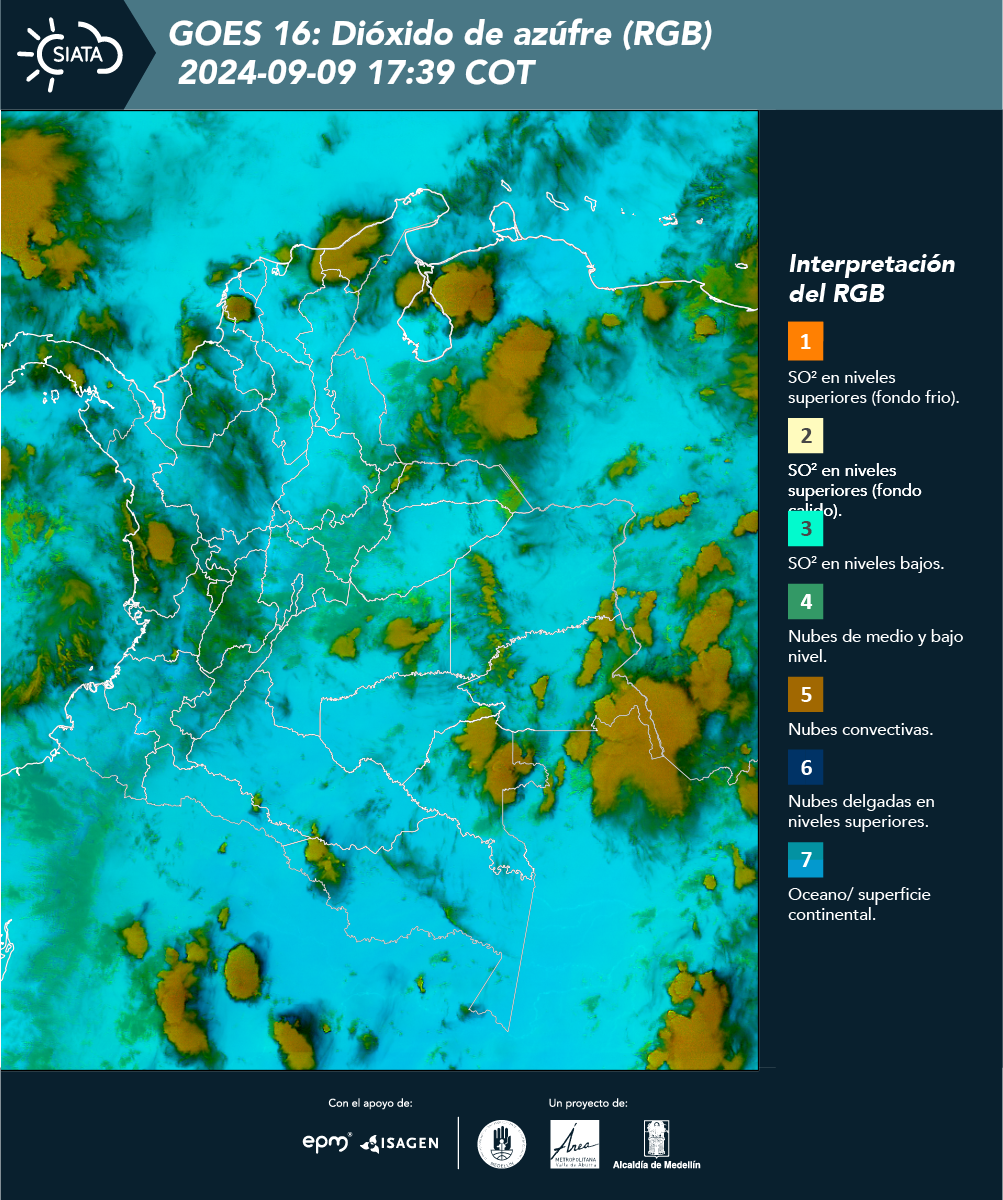Click the circular Medellín seal logo
The width and height of the screenshot is (1003, 1200).
pos(502,1144)
